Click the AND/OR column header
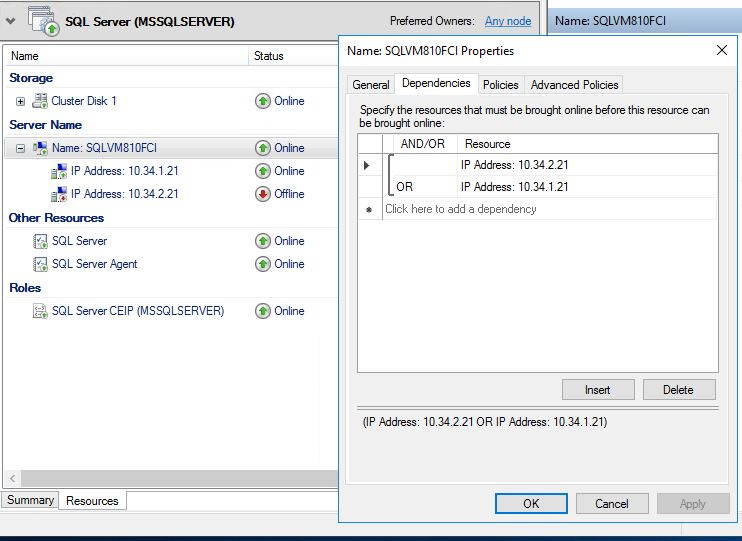Image resolution: width=742 pixels, height=541 pixels. [x=425, y=144]
